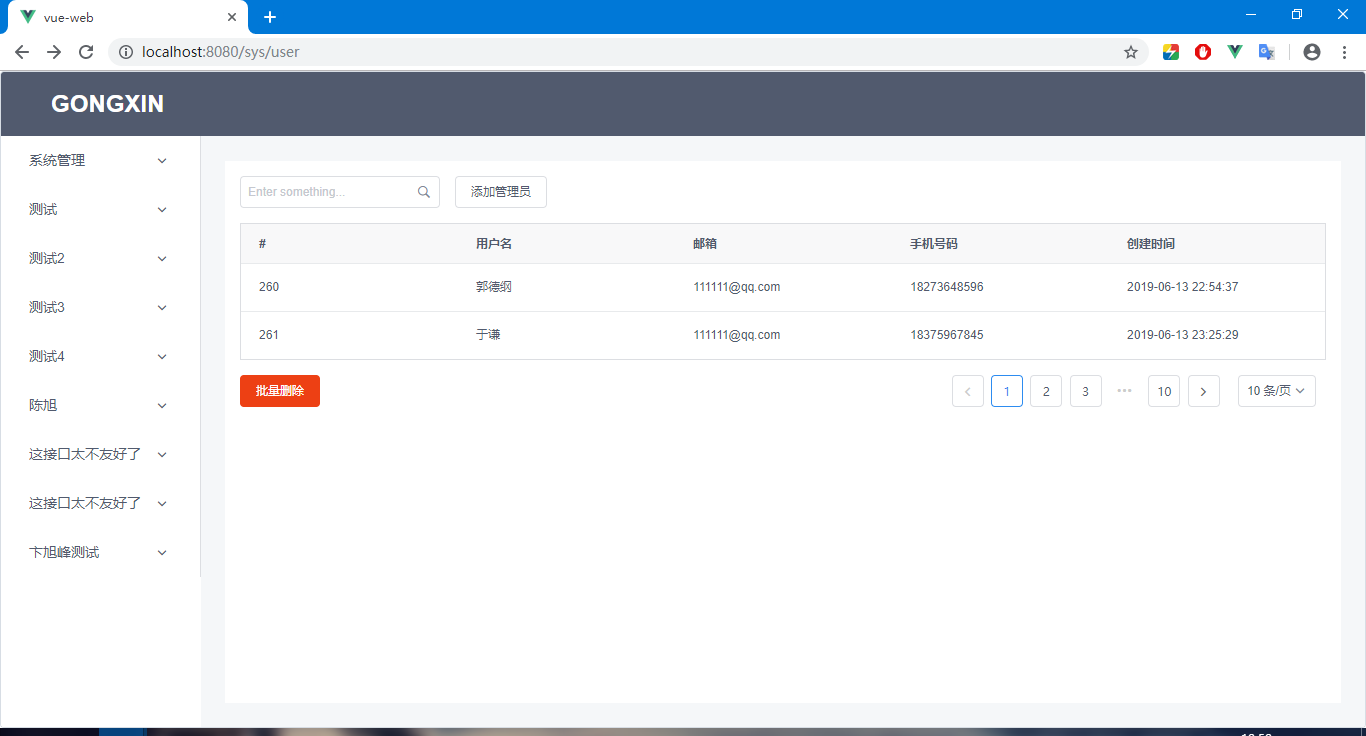Jump ahead via pagination ellipsis
1366x736 pixels.
click(x=1124, y=391)
